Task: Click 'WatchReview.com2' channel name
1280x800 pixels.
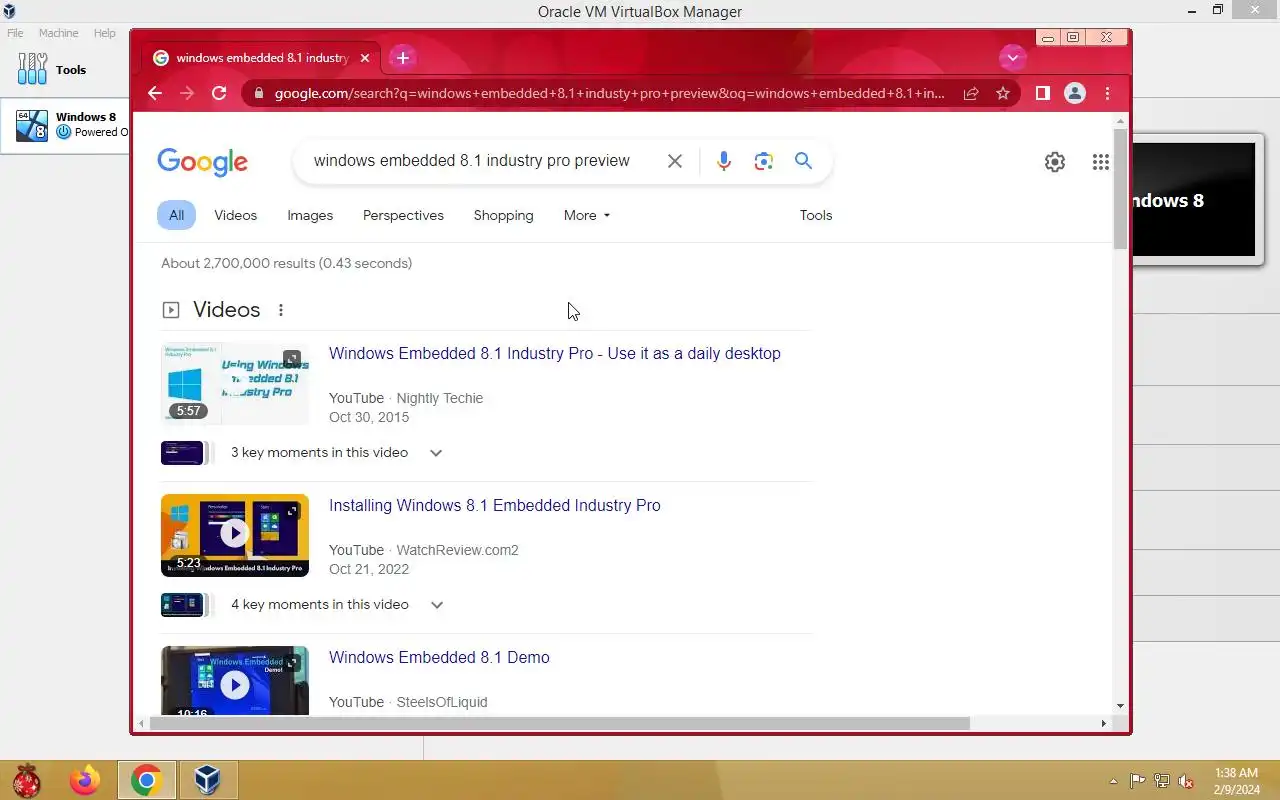Action: pyautogui.click(x=458, y=550)
